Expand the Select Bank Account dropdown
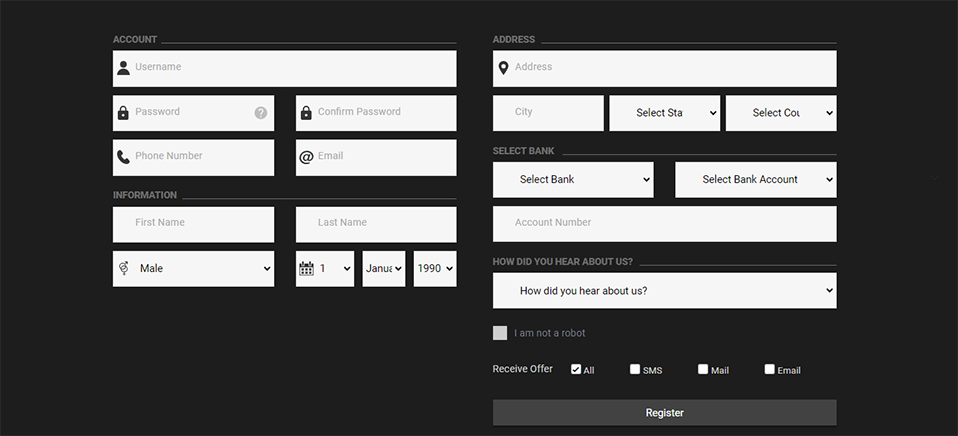 [x=756, y=180]
